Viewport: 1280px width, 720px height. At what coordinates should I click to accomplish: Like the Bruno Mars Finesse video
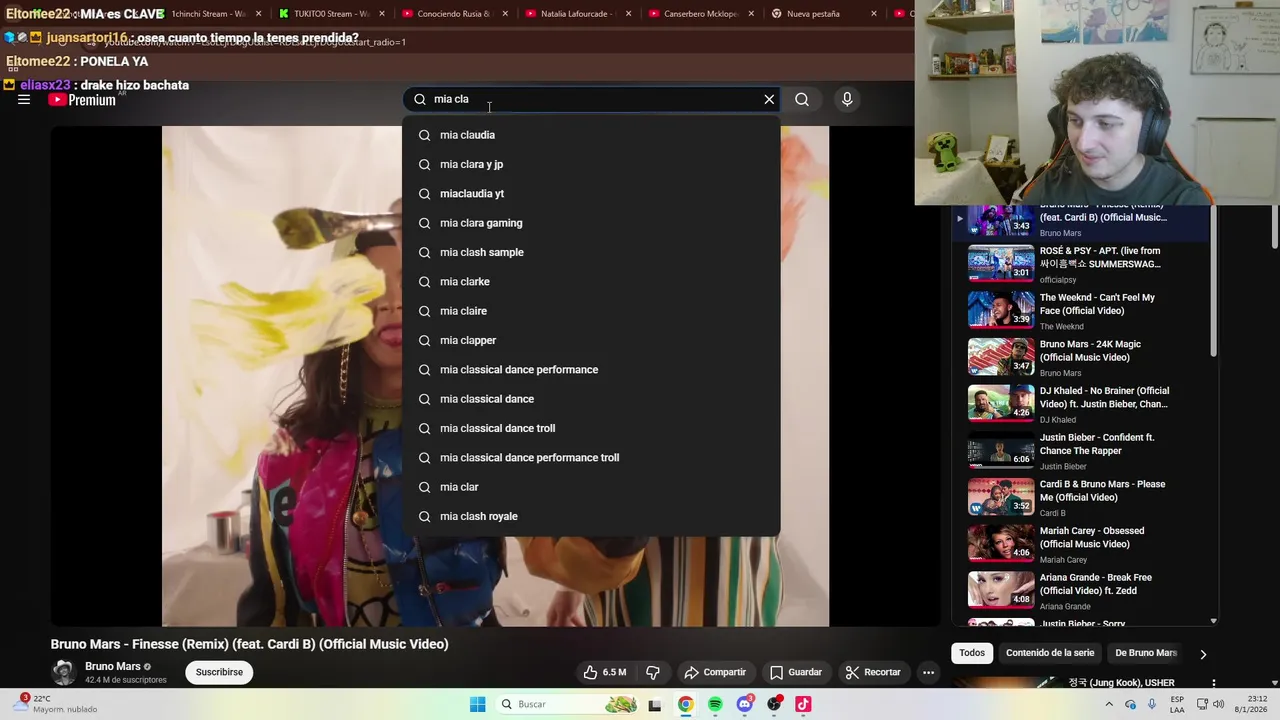coord(605,672)
